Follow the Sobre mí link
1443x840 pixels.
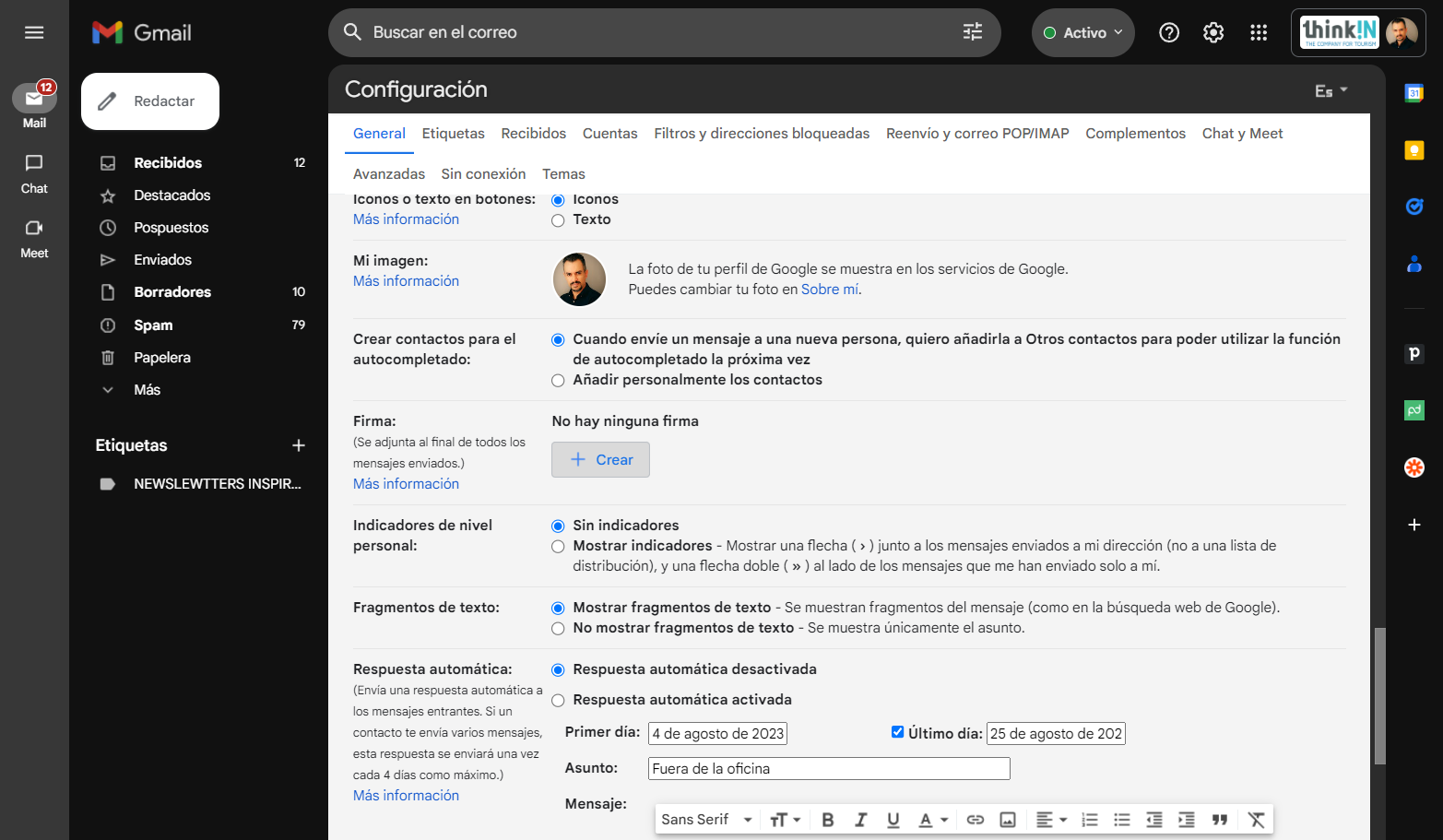pos(830,290)
